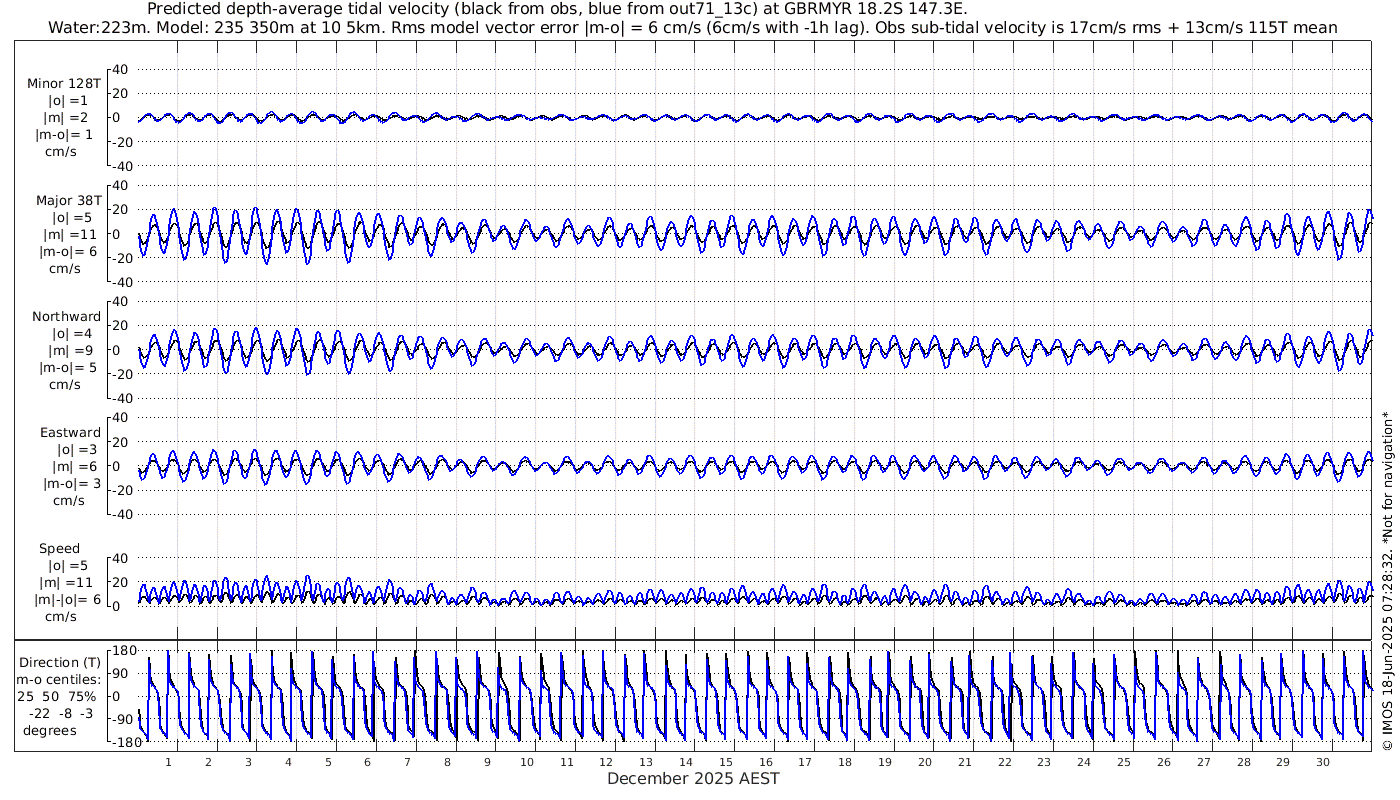Click the 40 tick on the Northward axis
The width and height of the screenshot is (1400, 800).
coord(120,301)
